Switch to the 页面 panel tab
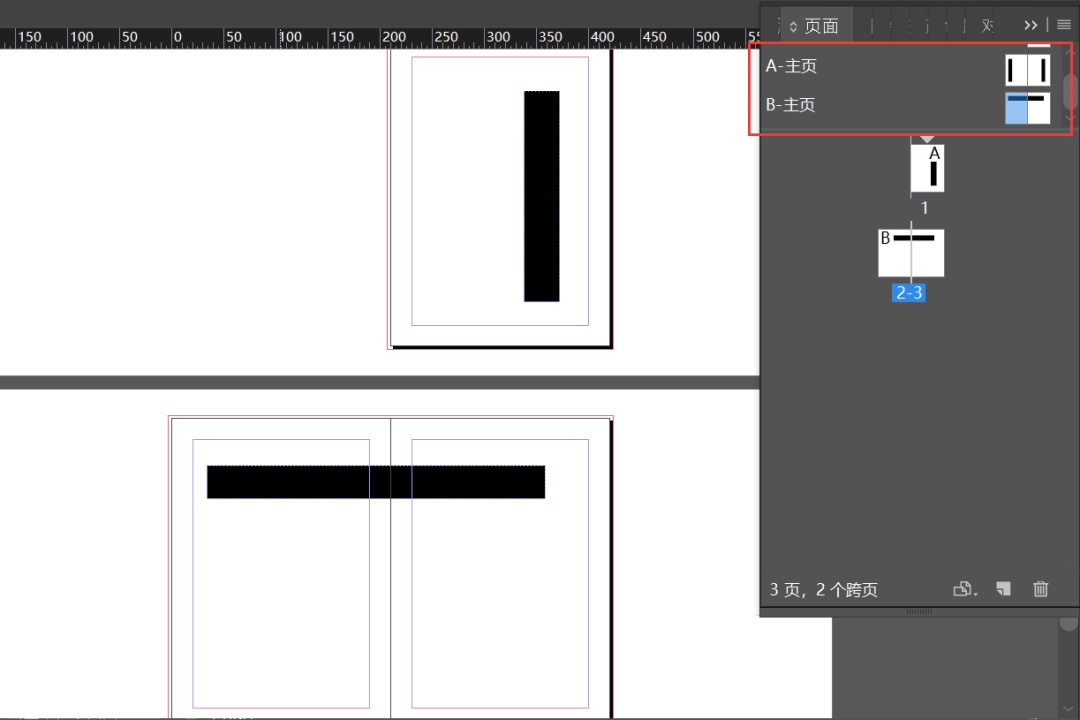This screenshot has width=1080, height=720. 820,25
